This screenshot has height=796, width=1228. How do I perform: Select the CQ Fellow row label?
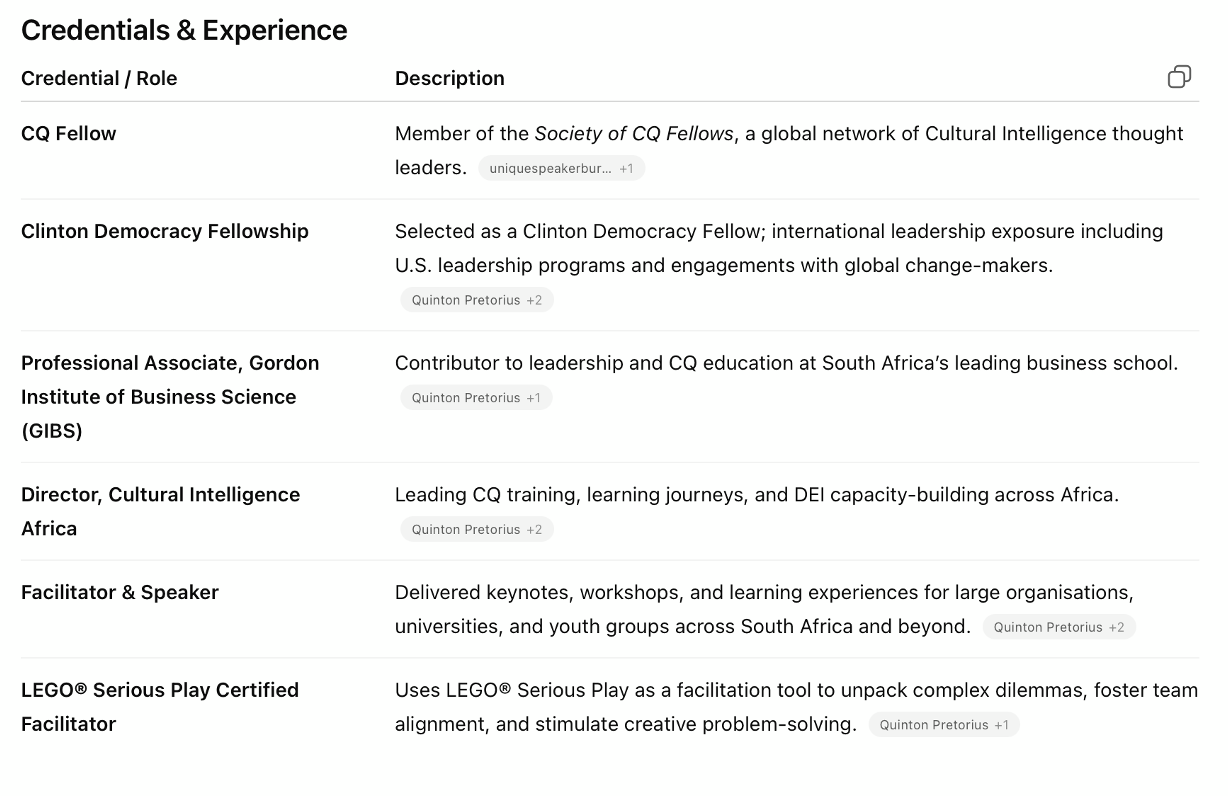coord(69,134)
